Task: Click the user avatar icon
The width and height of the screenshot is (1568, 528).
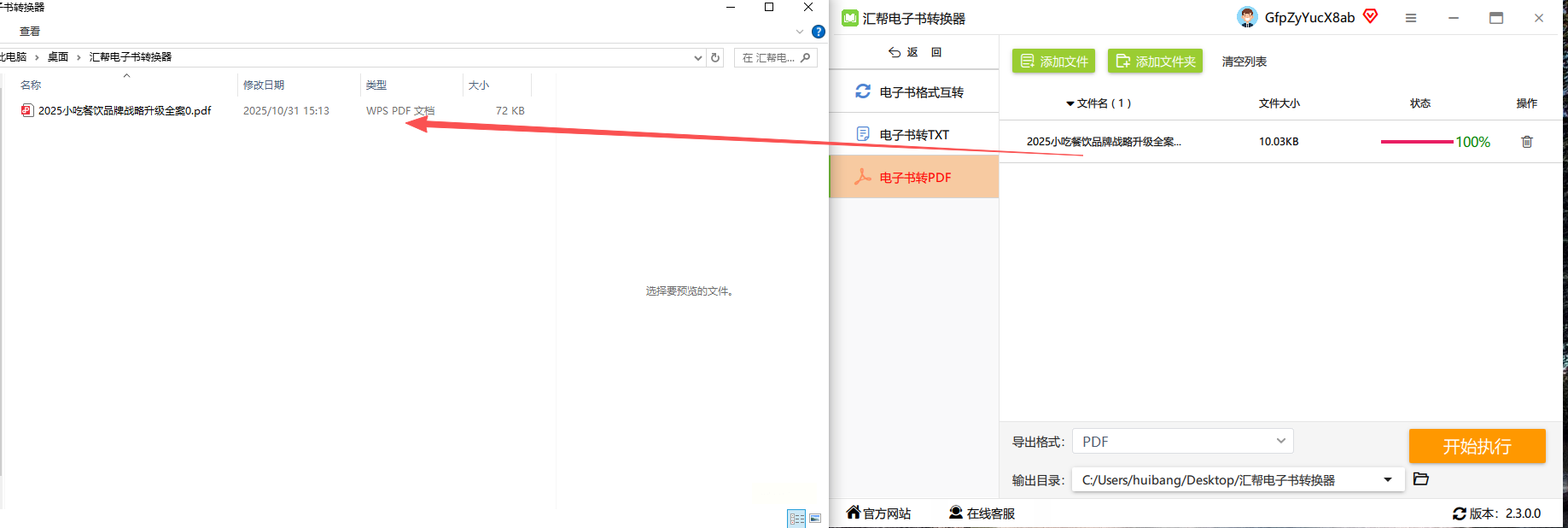Action: (x=1247, y=17)
